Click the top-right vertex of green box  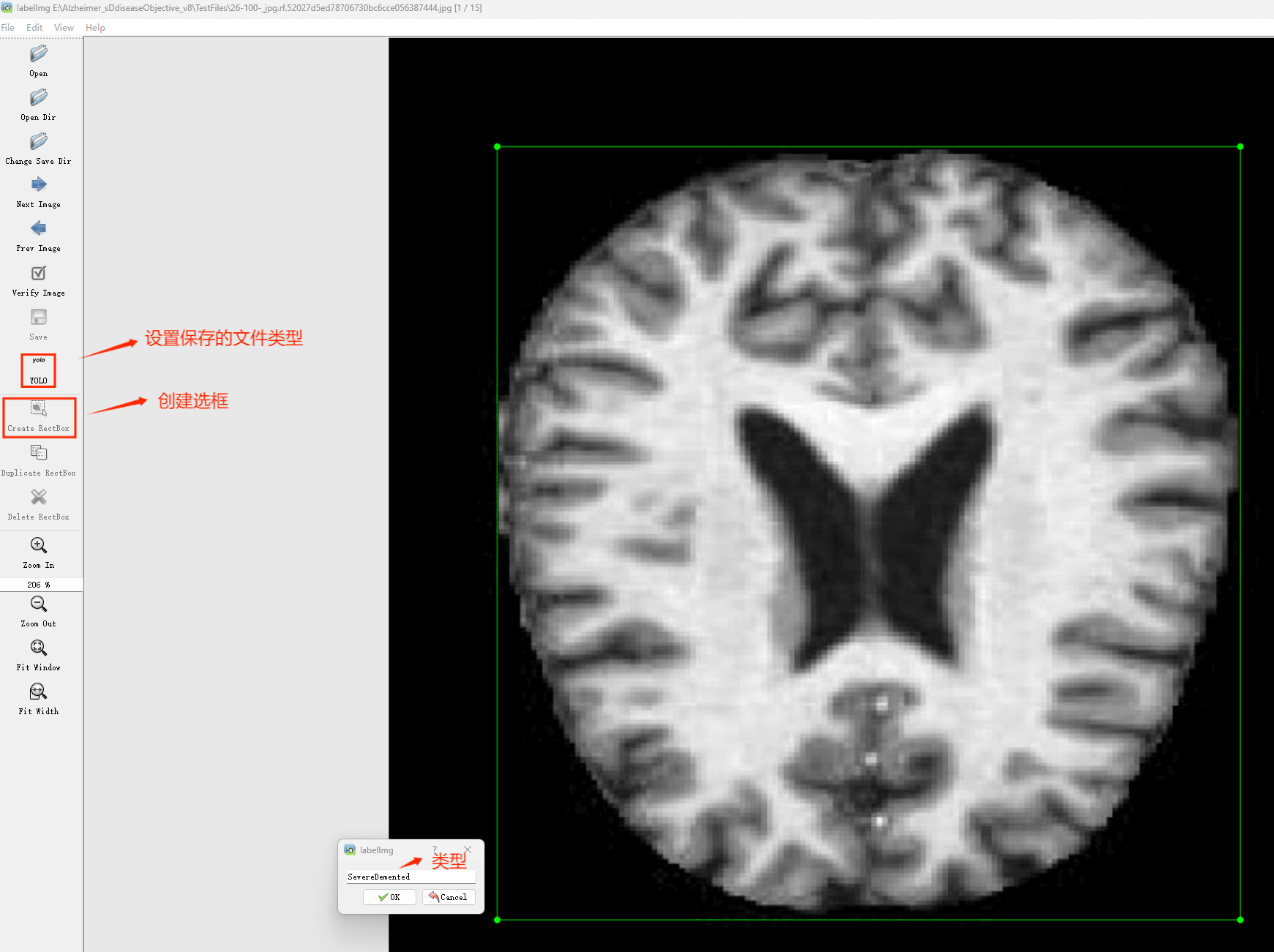click(1240, 147)
